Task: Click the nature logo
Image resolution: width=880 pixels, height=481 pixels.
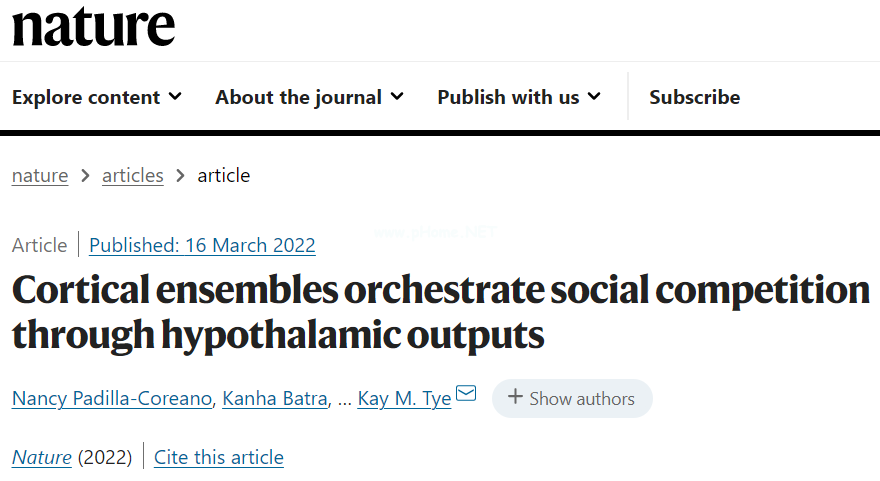Action: pyautogui.click(x=93, y=26)
